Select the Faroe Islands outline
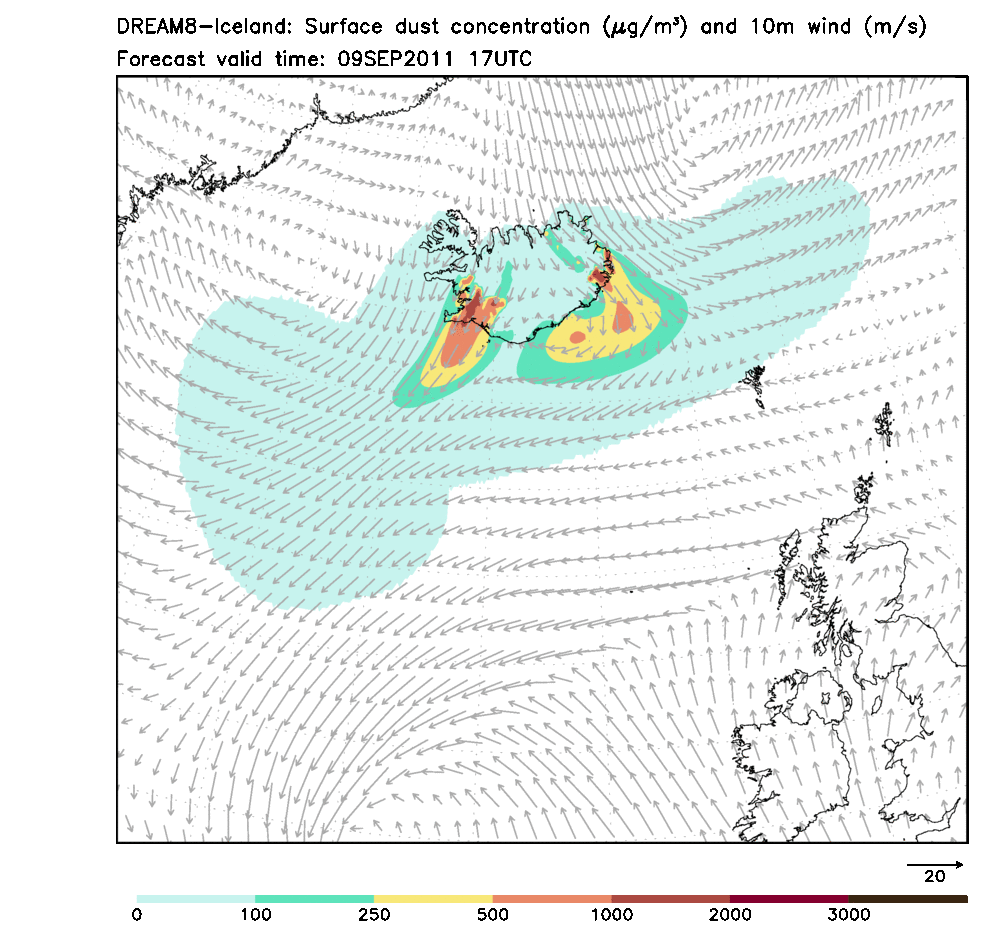The height and width of the screenshot is (937, 983). (x=756, y=384)
